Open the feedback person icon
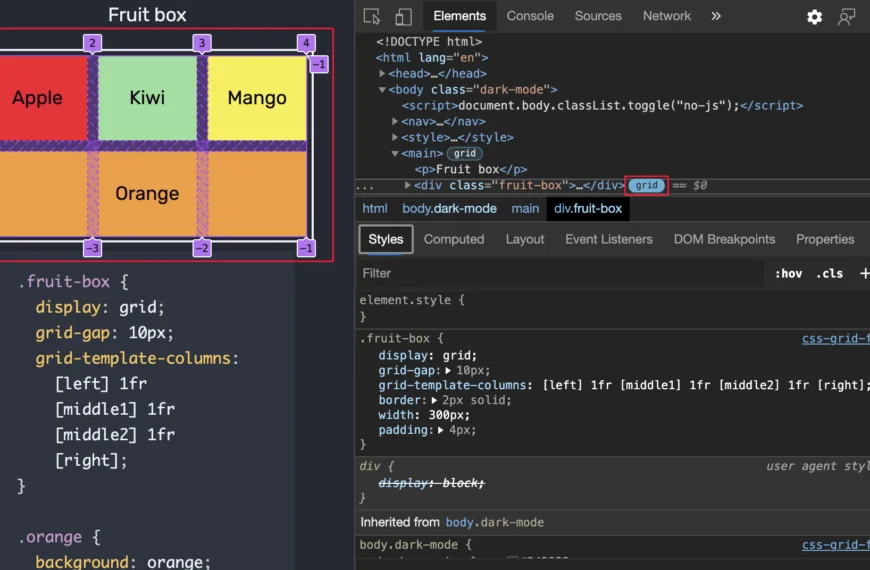Viewport: 870px width, 570px height. click(x=846, y=17)
